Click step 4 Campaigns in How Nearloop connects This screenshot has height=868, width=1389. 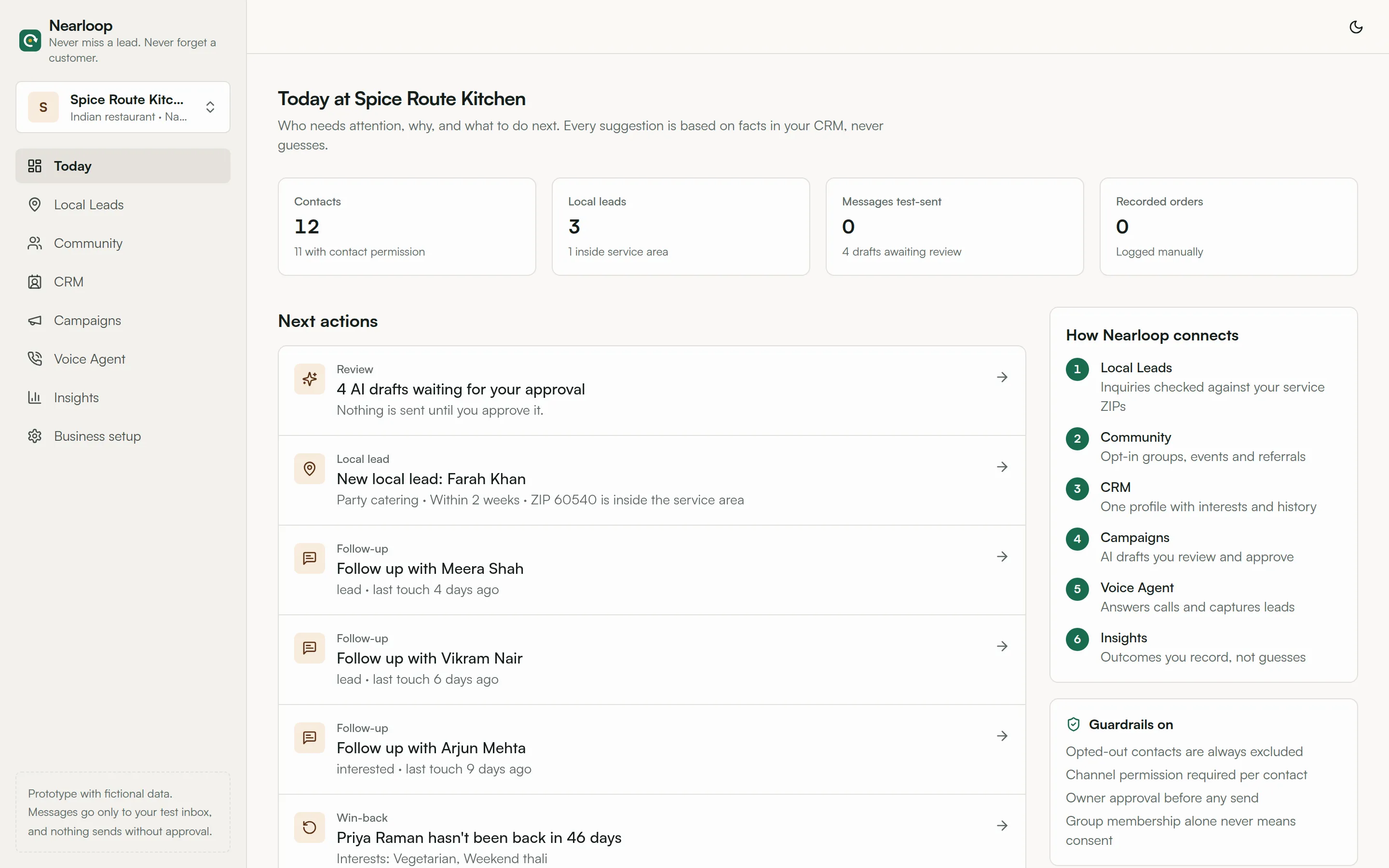1204,547
